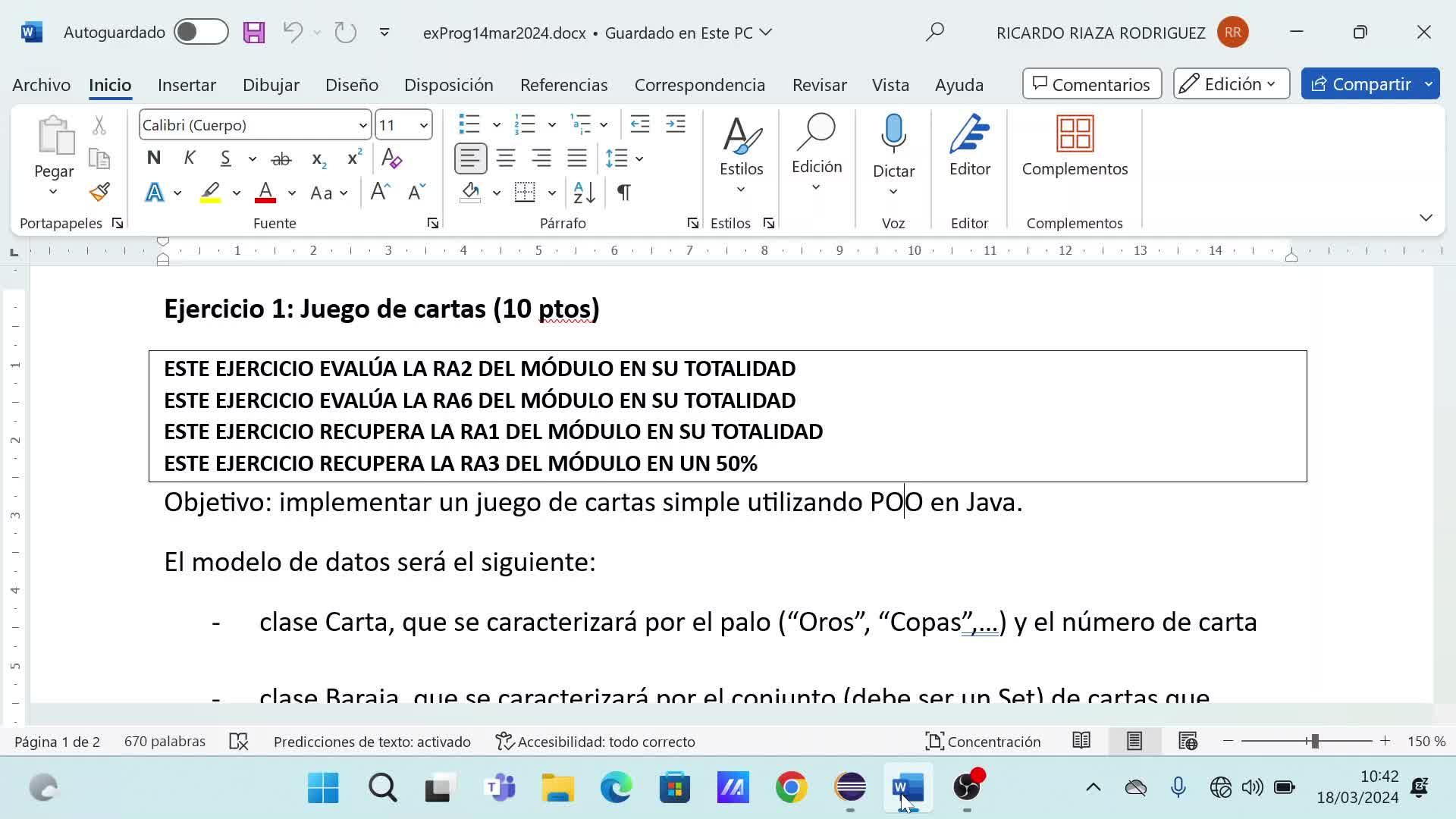Click the Compartir button
The image size is (1456, 819).
click(1360, 84)
